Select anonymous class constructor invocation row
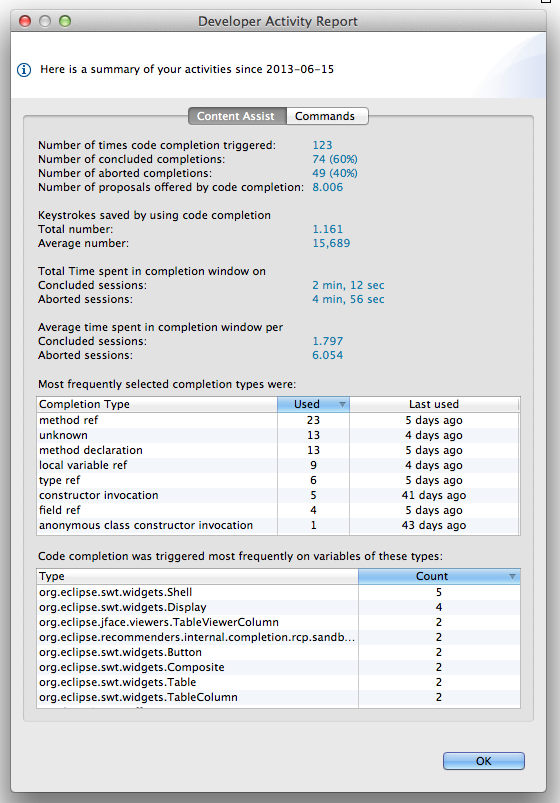This screenshot has height=803, width=560. (x=278, y=525)
